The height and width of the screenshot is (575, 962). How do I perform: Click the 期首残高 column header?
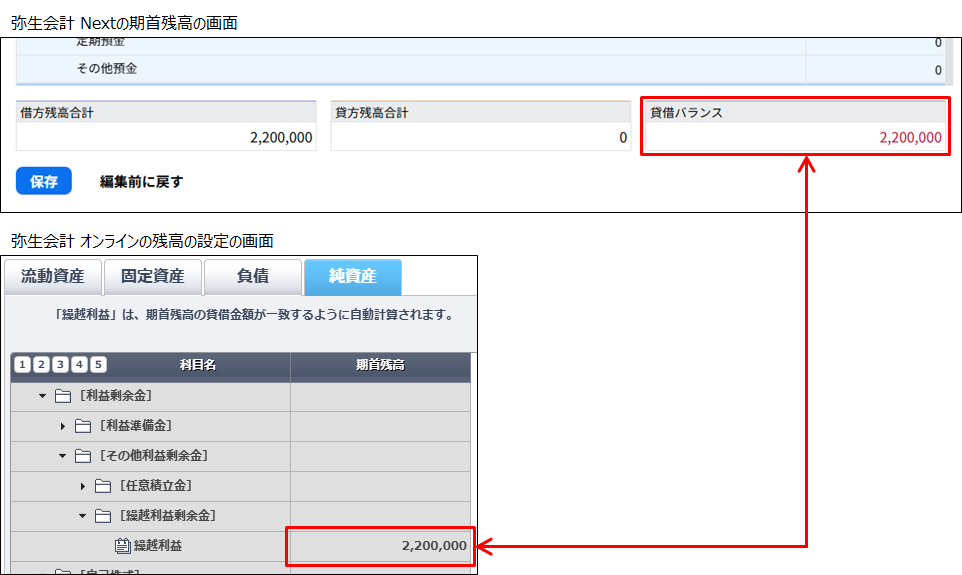[380, 365]
